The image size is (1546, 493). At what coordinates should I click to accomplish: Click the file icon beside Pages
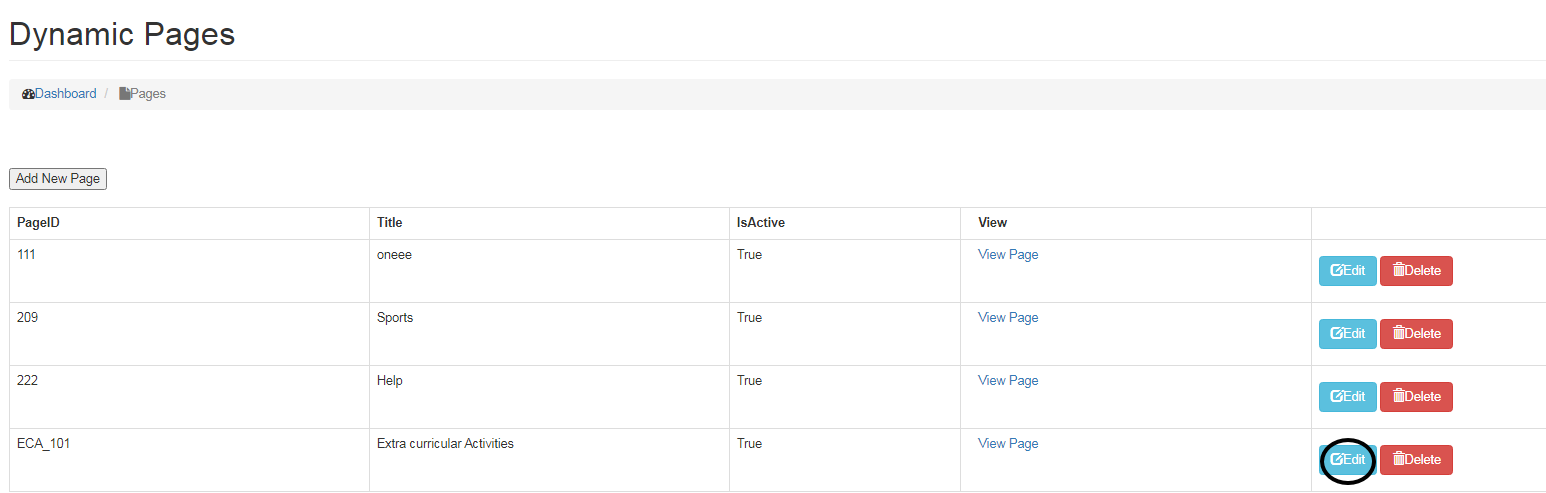tap(124, 94)
